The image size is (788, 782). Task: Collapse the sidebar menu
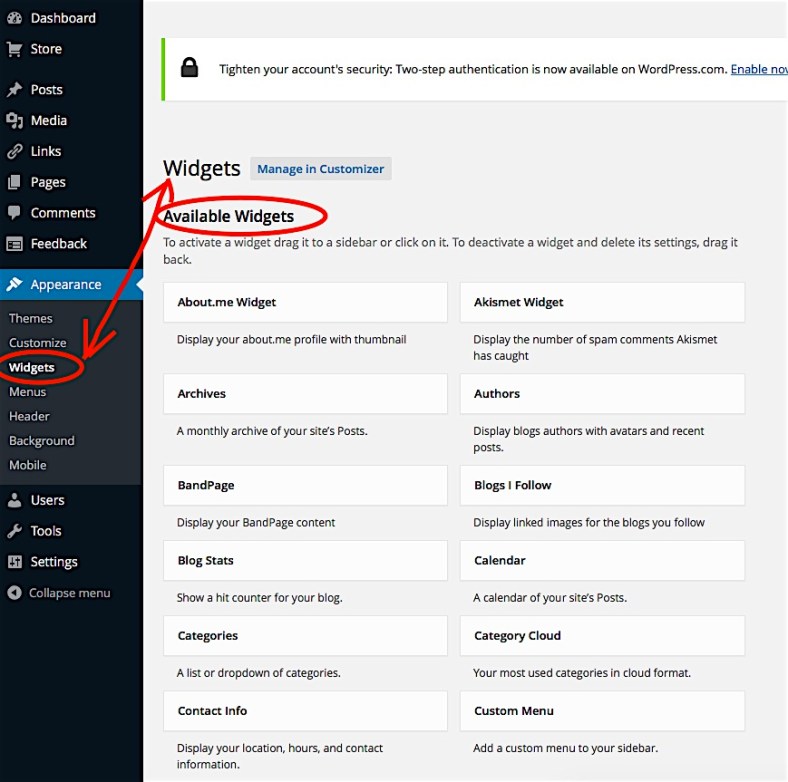pyautogui.click(x=58, y=593)
